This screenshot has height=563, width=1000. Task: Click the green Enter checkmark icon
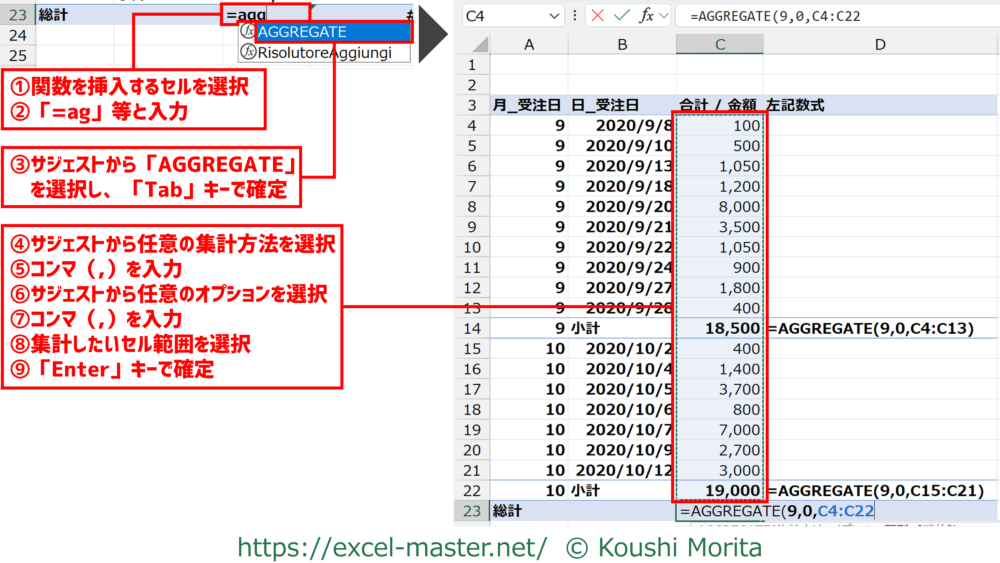[x=622, y=16]
